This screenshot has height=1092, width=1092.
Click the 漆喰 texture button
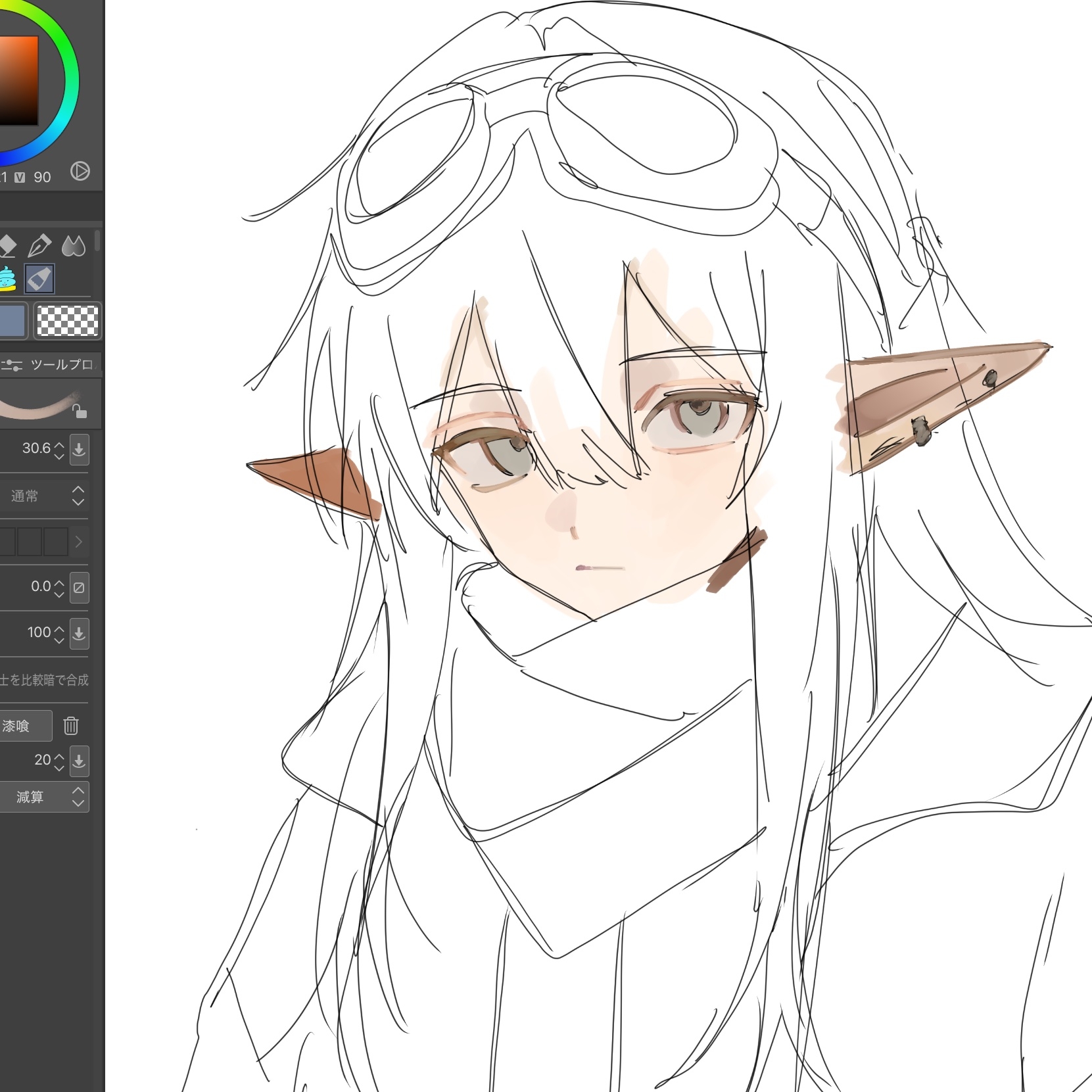[x=23, y=726]
